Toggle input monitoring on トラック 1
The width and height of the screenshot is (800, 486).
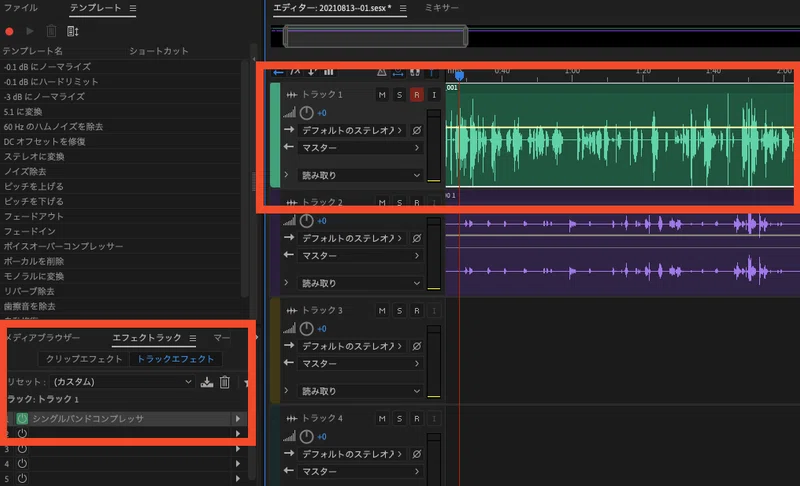click(434, 95)
